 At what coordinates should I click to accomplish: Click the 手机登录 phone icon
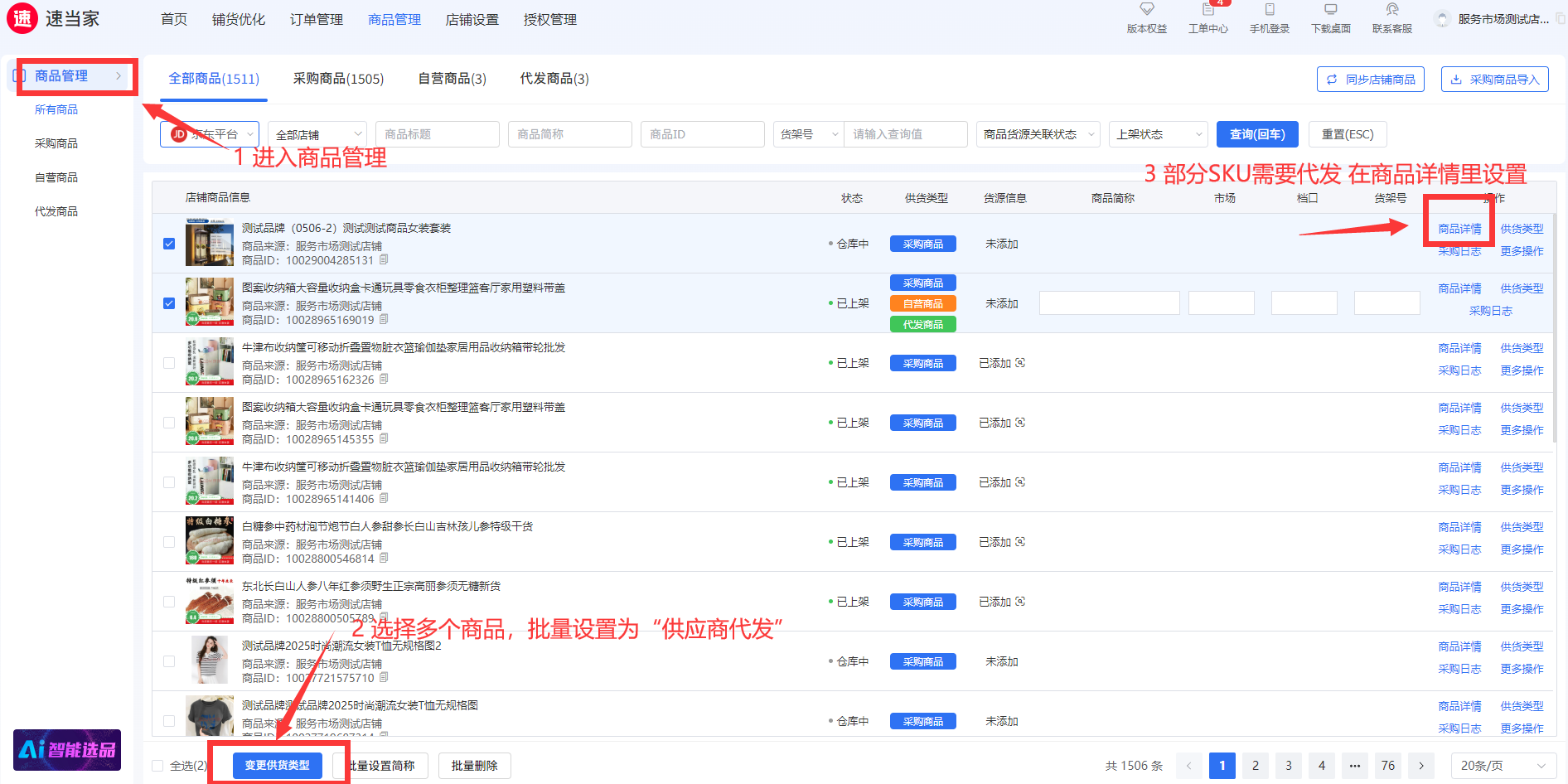click(x=1269, y=10)
